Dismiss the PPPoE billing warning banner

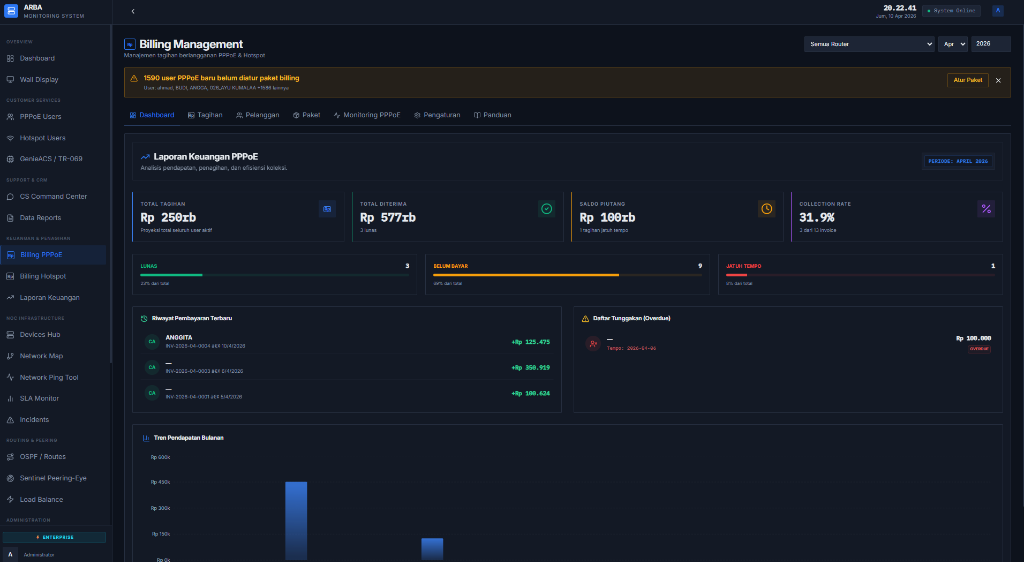tap(998, 80)
